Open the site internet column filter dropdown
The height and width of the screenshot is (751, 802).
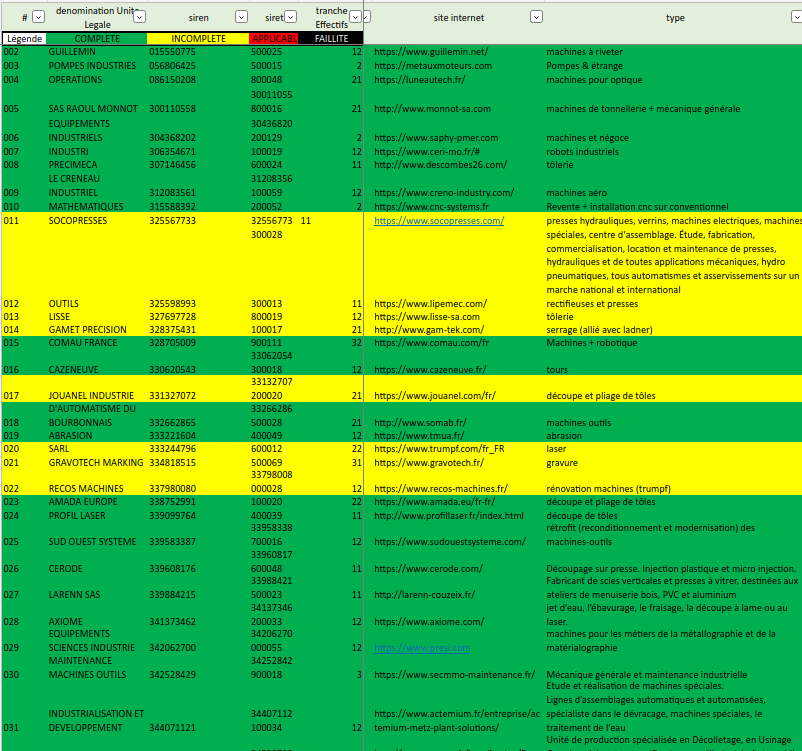(536, 17)
